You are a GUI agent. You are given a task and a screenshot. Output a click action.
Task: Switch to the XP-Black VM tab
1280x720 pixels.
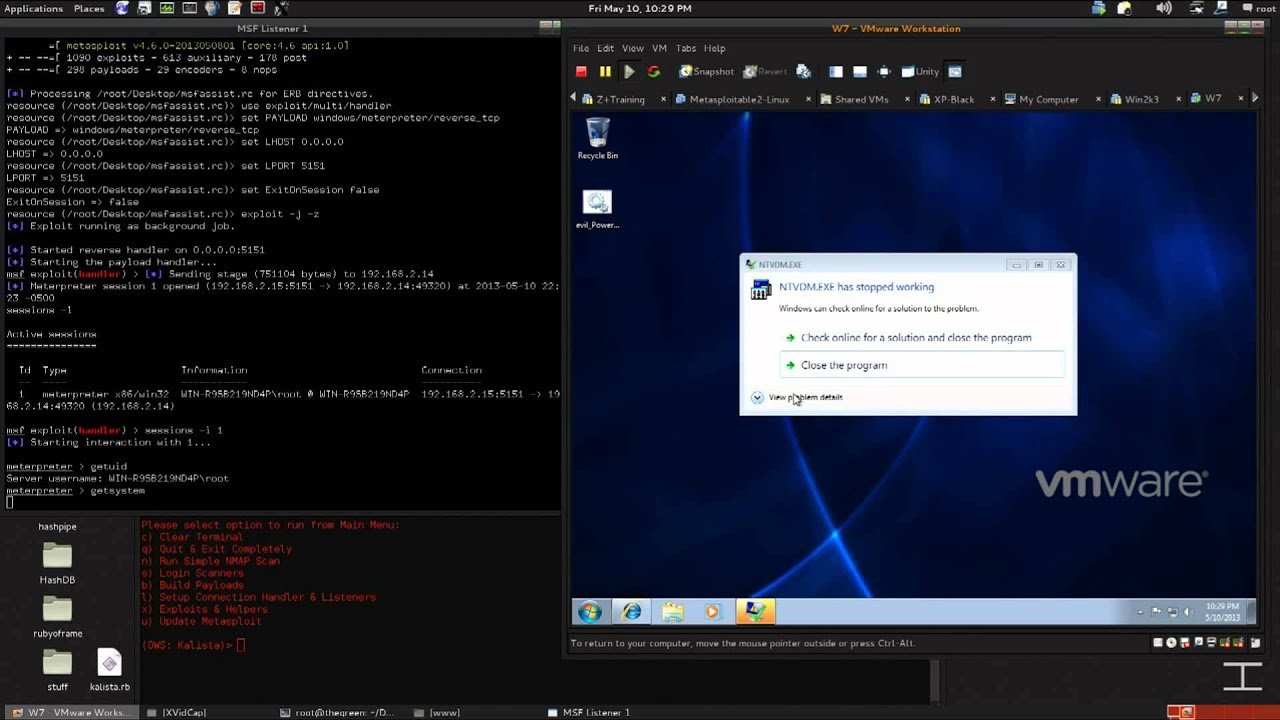pos(946,99)
